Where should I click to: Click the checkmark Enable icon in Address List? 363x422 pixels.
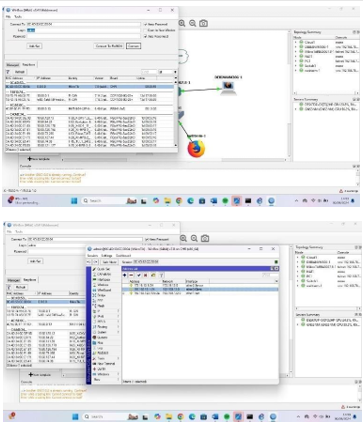pos(139,275)
